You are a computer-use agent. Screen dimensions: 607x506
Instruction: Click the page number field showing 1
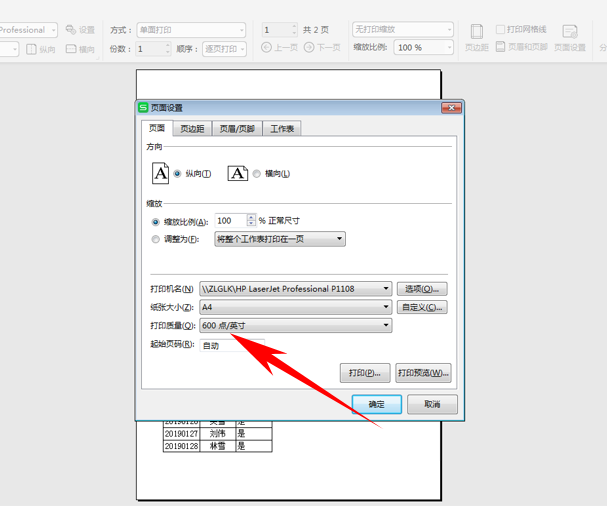point(276,30)
